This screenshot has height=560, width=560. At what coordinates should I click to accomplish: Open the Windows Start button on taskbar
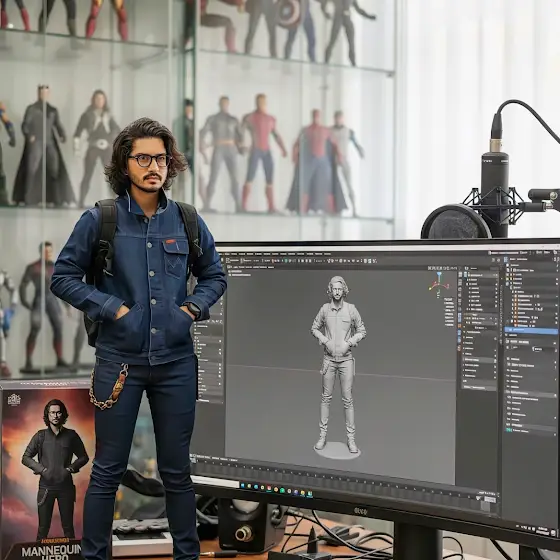pyautogui.click(x=243, y=486)
